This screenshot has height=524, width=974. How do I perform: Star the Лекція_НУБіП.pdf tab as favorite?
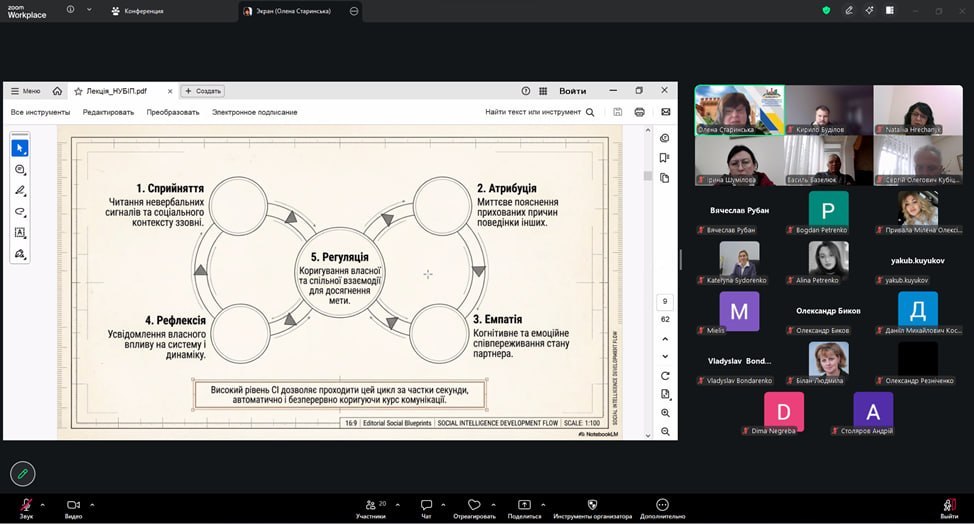point(78,91)
